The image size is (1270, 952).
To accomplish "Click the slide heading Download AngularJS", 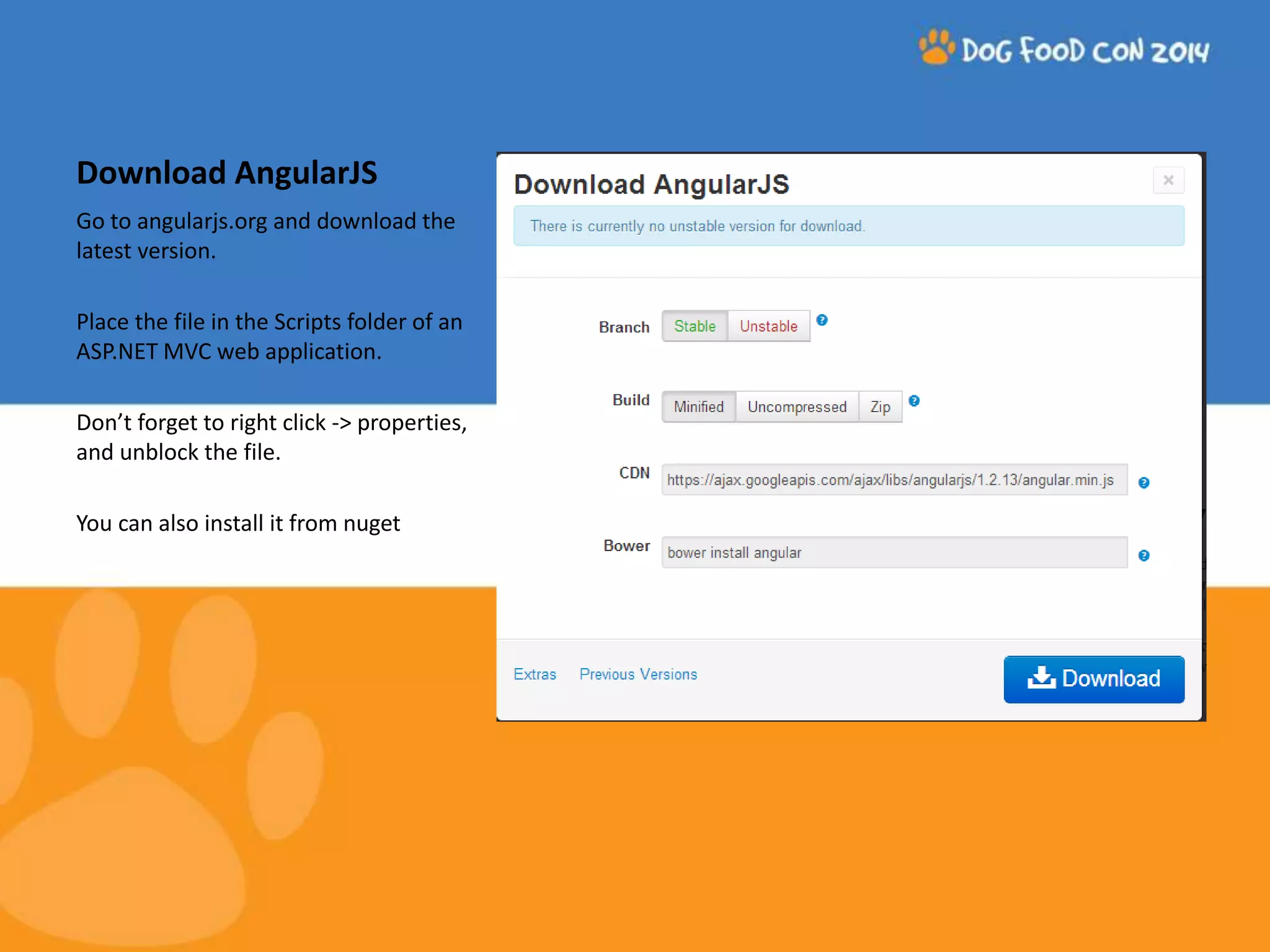I will [226, 173].
